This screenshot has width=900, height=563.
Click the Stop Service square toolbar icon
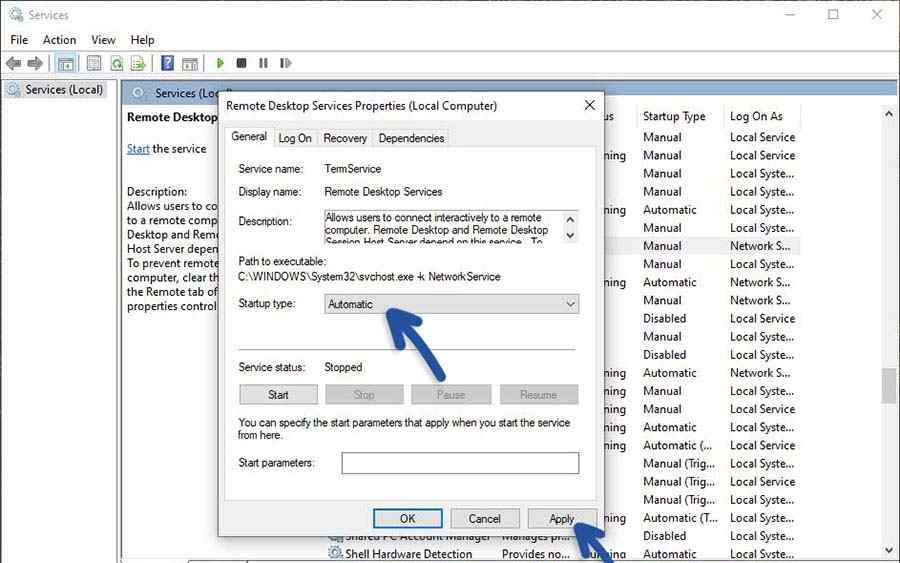[242, 63]
